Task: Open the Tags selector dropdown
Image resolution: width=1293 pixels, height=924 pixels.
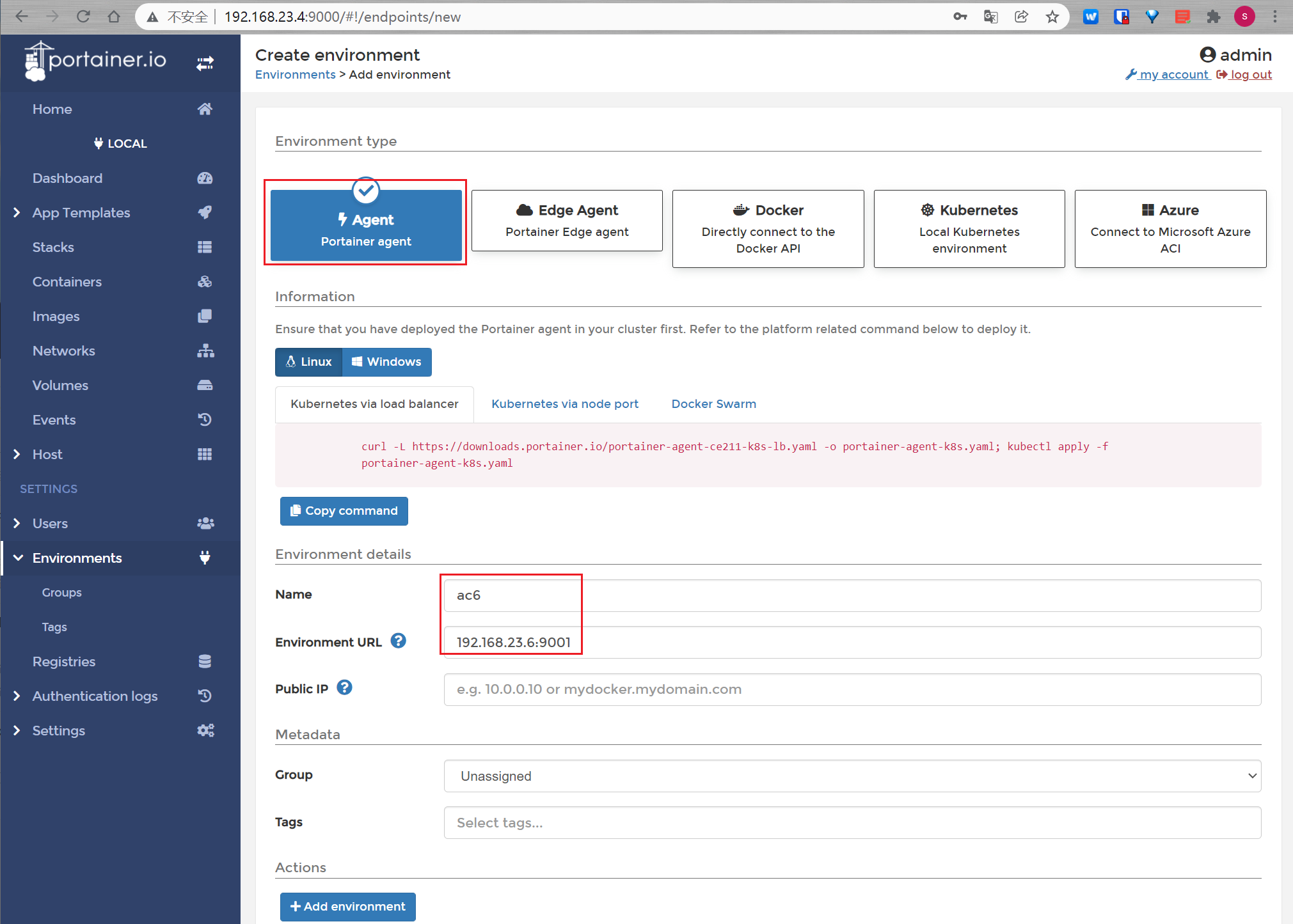Action: pyautogui.click(x=852, y=823)
